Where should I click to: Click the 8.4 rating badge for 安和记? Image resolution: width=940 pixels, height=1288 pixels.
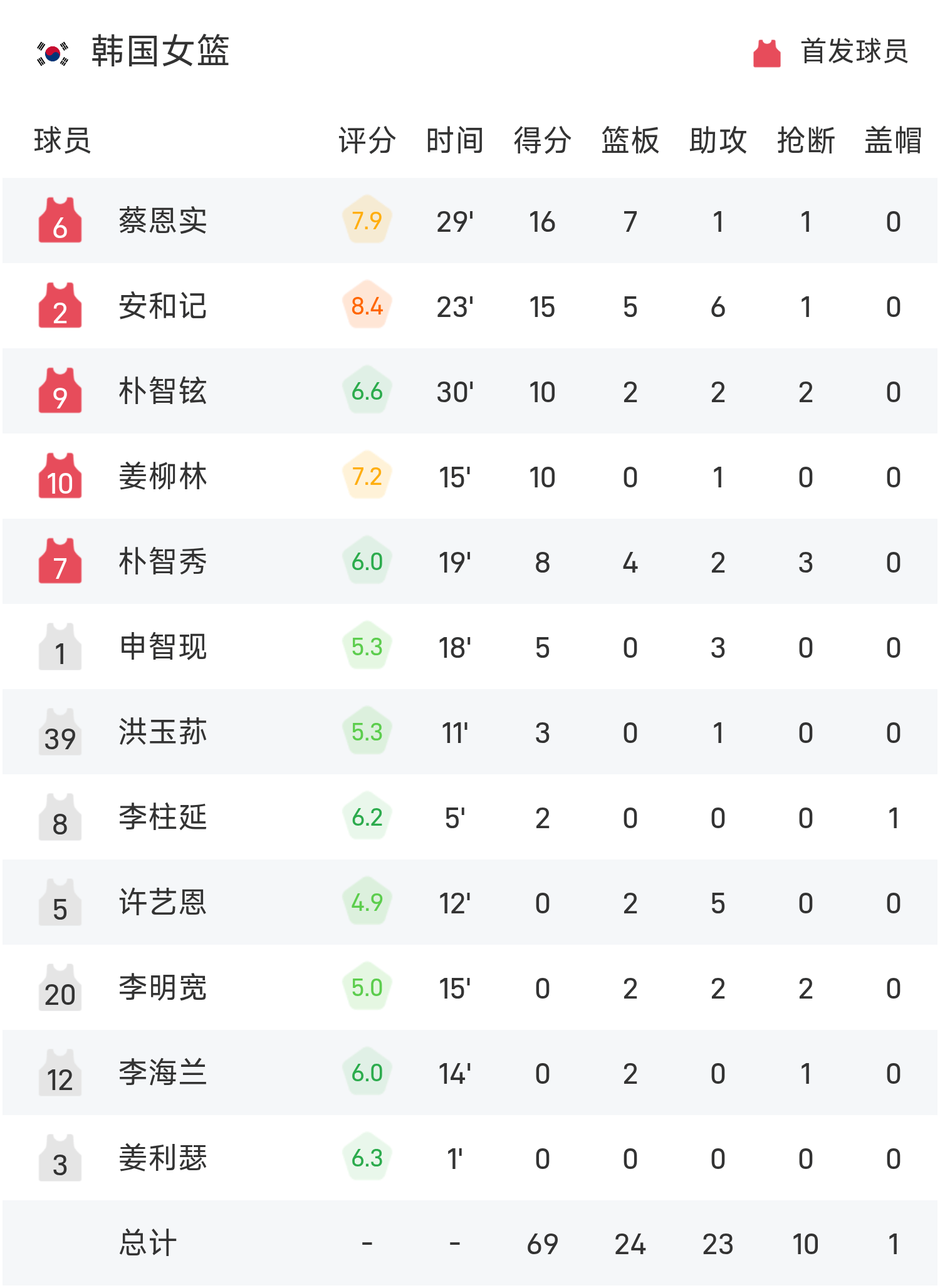(367, 306)
